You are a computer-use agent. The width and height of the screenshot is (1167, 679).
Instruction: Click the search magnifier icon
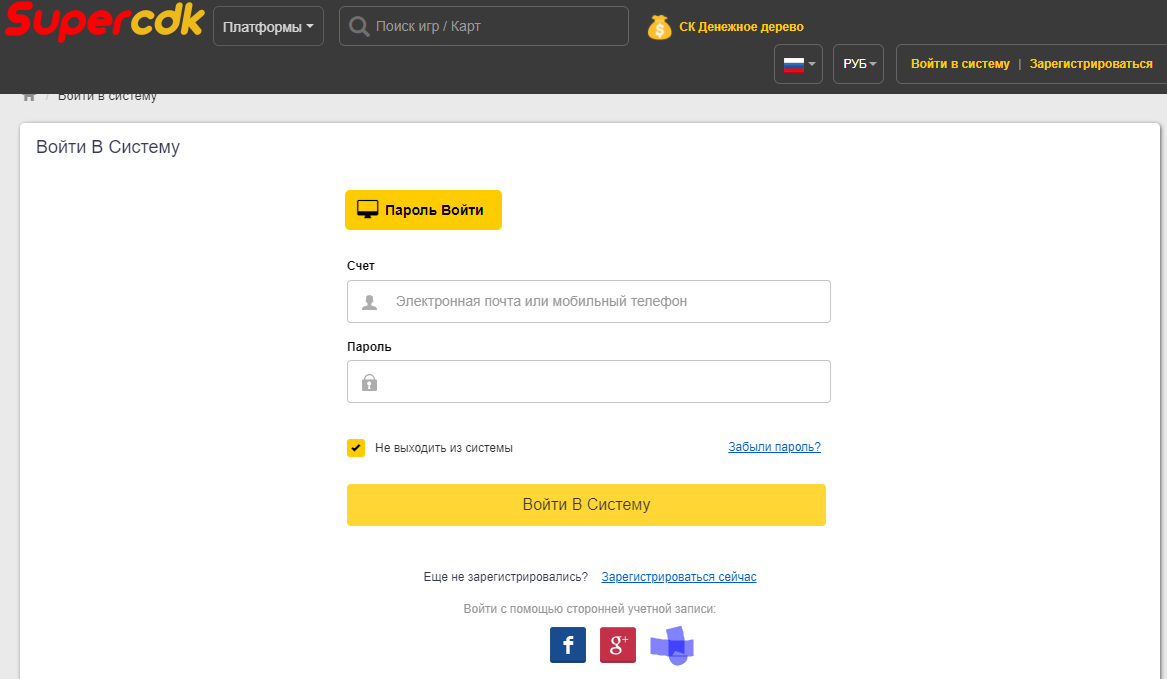click(x=359, y=27)
